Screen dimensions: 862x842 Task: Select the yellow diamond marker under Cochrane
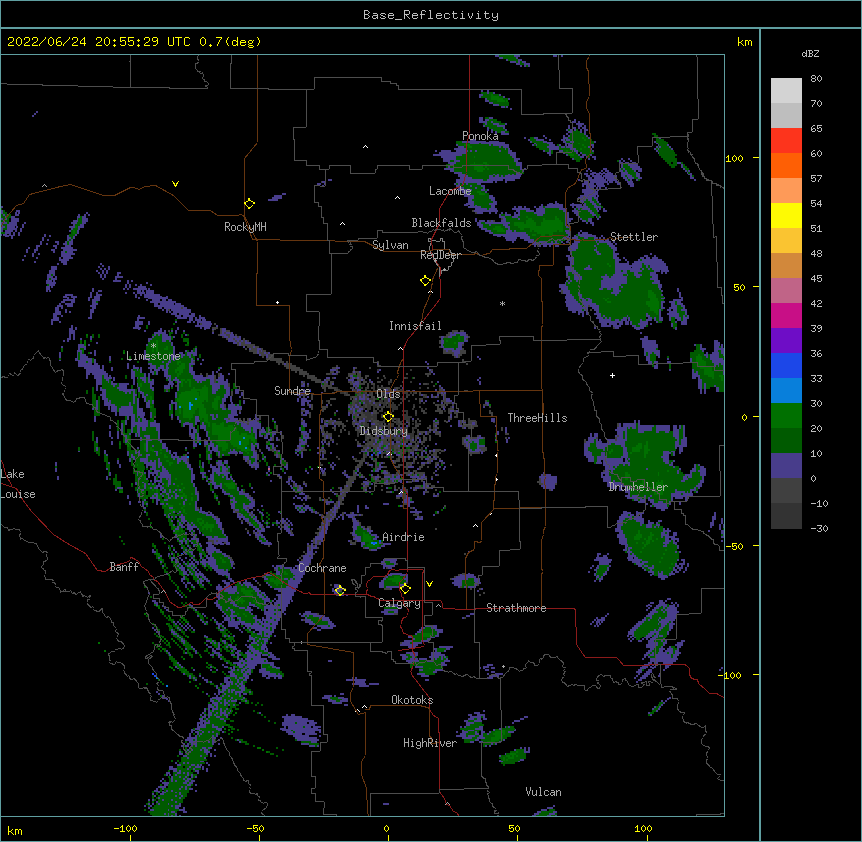[x=340, y=590]
